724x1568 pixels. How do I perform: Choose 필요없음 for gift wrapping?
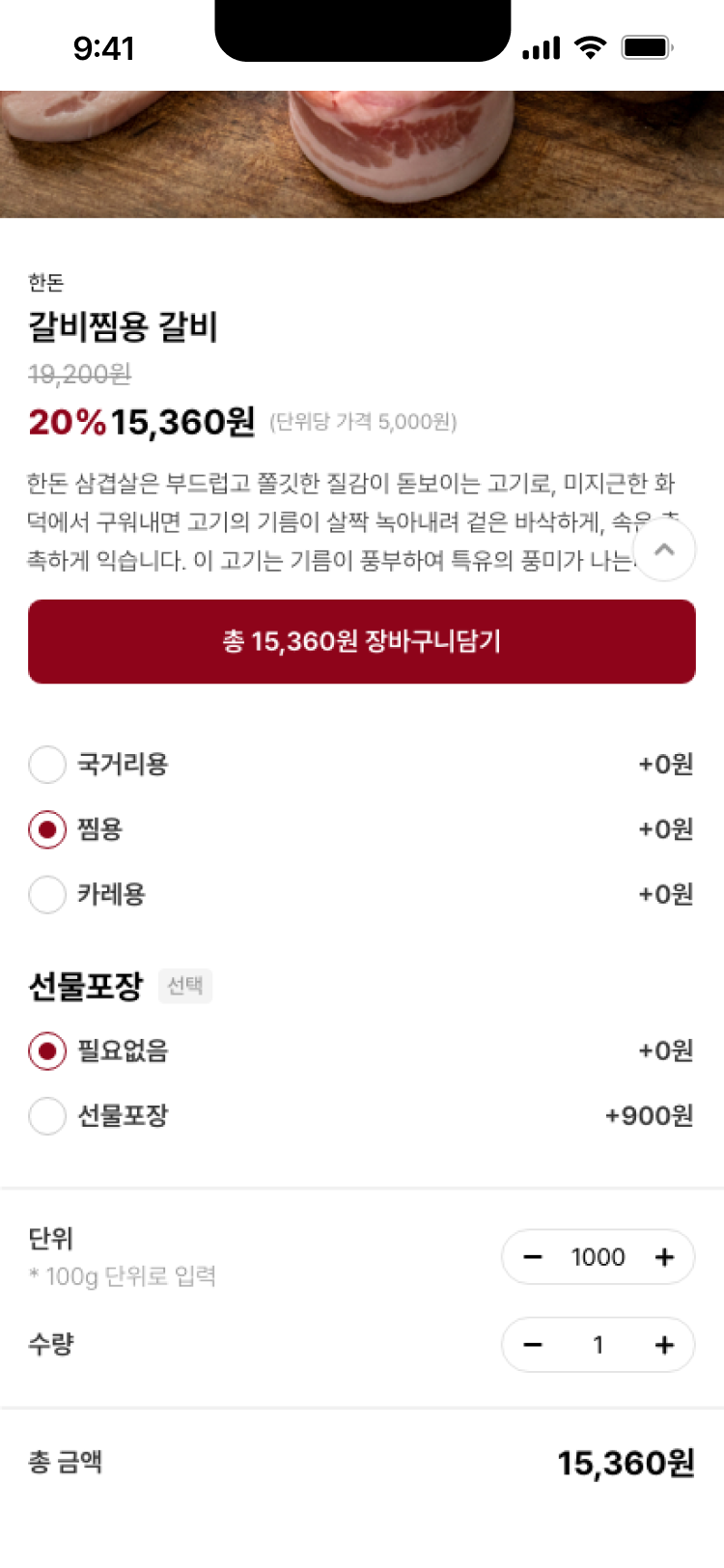47,1050
